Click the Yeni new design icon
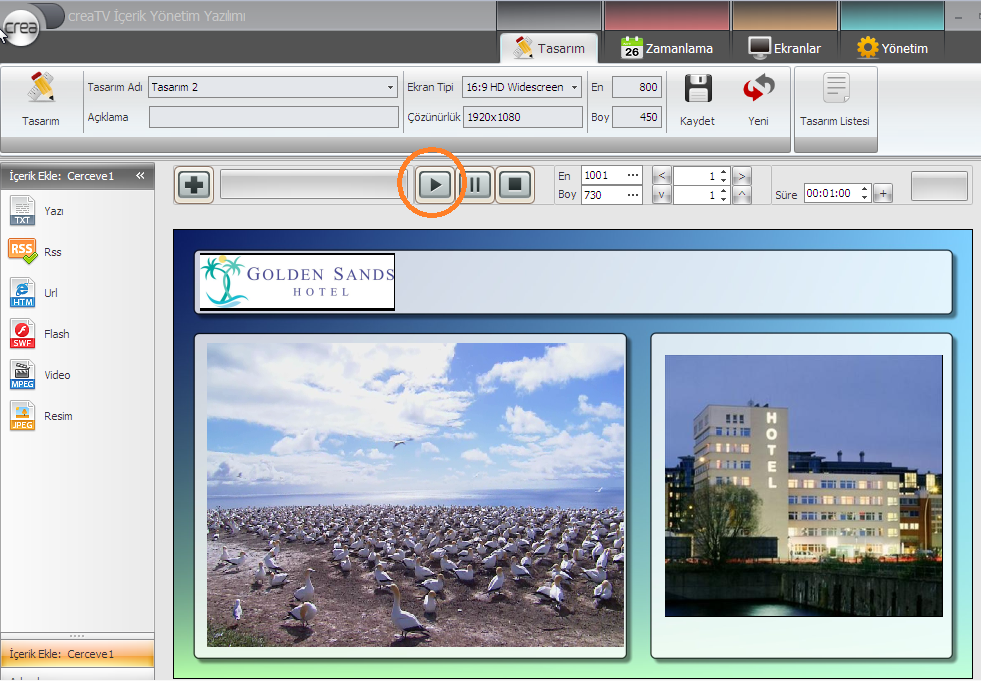The image size is (981, 681). tap(758, 90)
